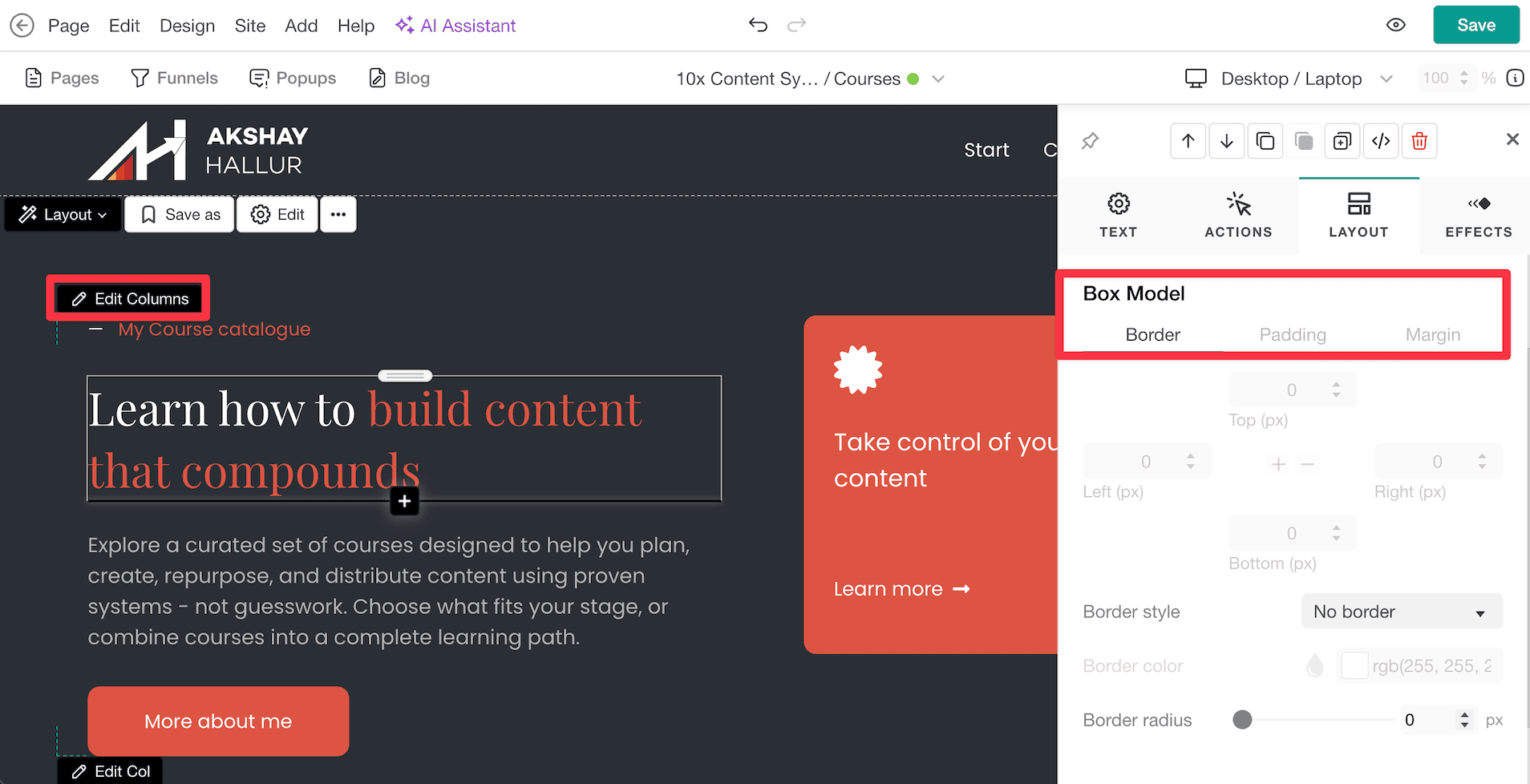This screenshot has width=1530, height=784.
Task: Pick border color with the eyedropper
Action: pyautogui.click(x=1314, y=665)
